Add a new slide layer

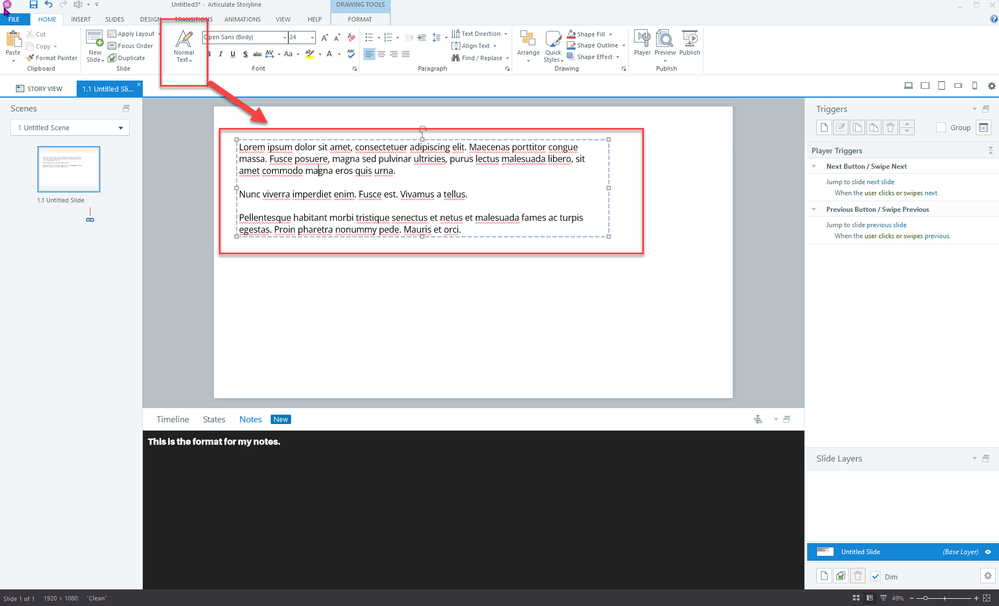pos(824,576)
